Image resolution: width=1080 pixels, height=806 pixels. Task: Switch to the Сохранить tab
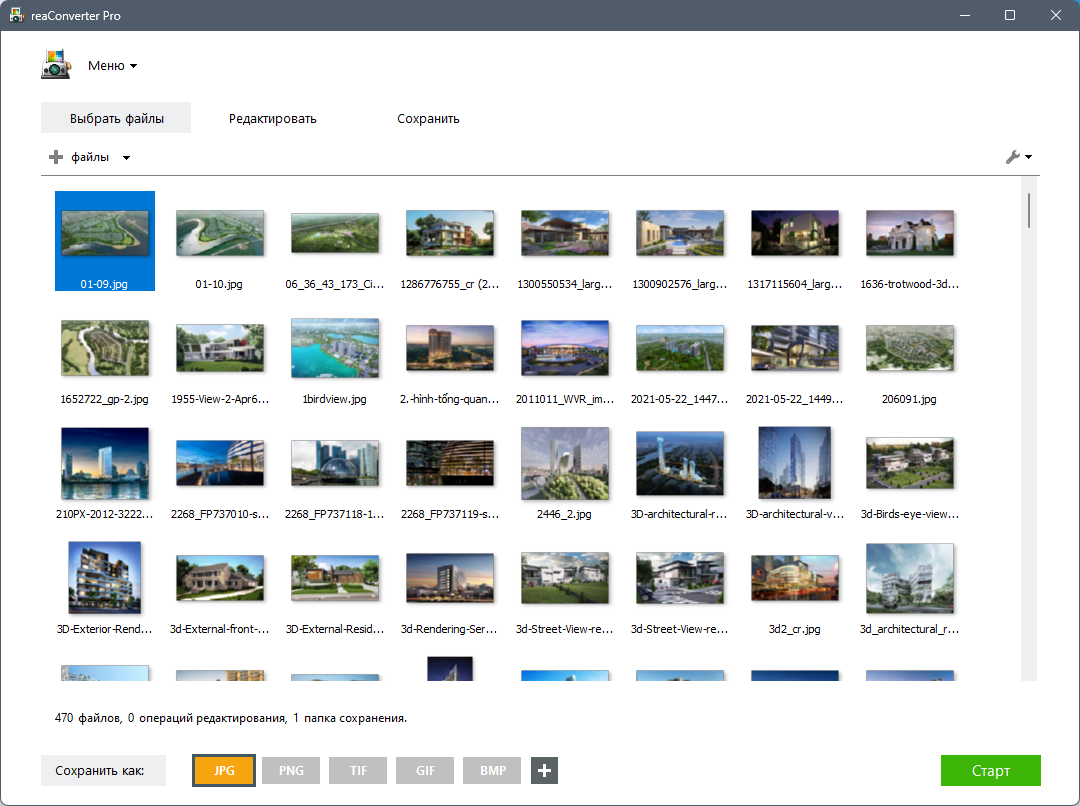pos(428,117)
